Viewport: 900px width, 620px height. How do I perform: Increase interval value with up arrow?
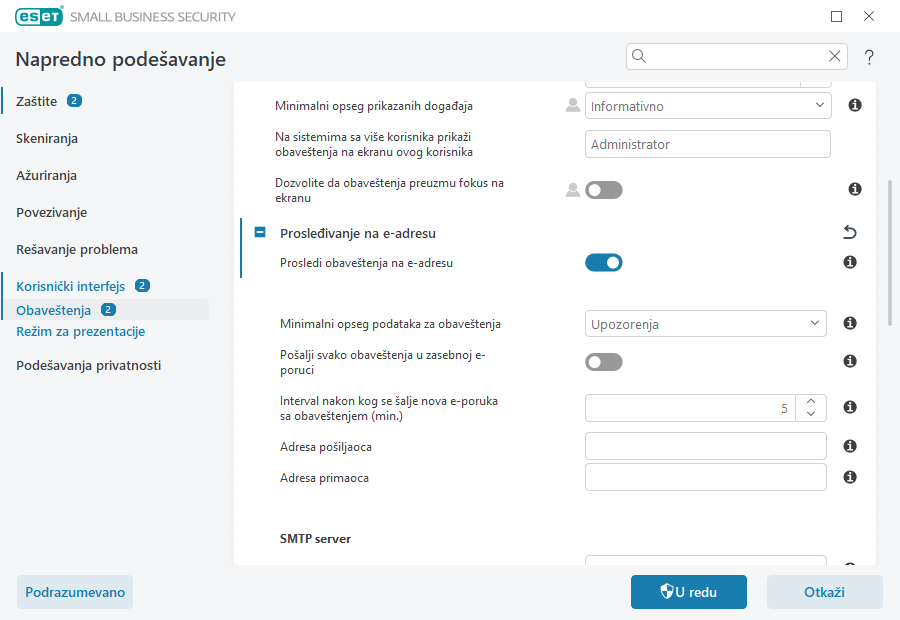(811, 401)
